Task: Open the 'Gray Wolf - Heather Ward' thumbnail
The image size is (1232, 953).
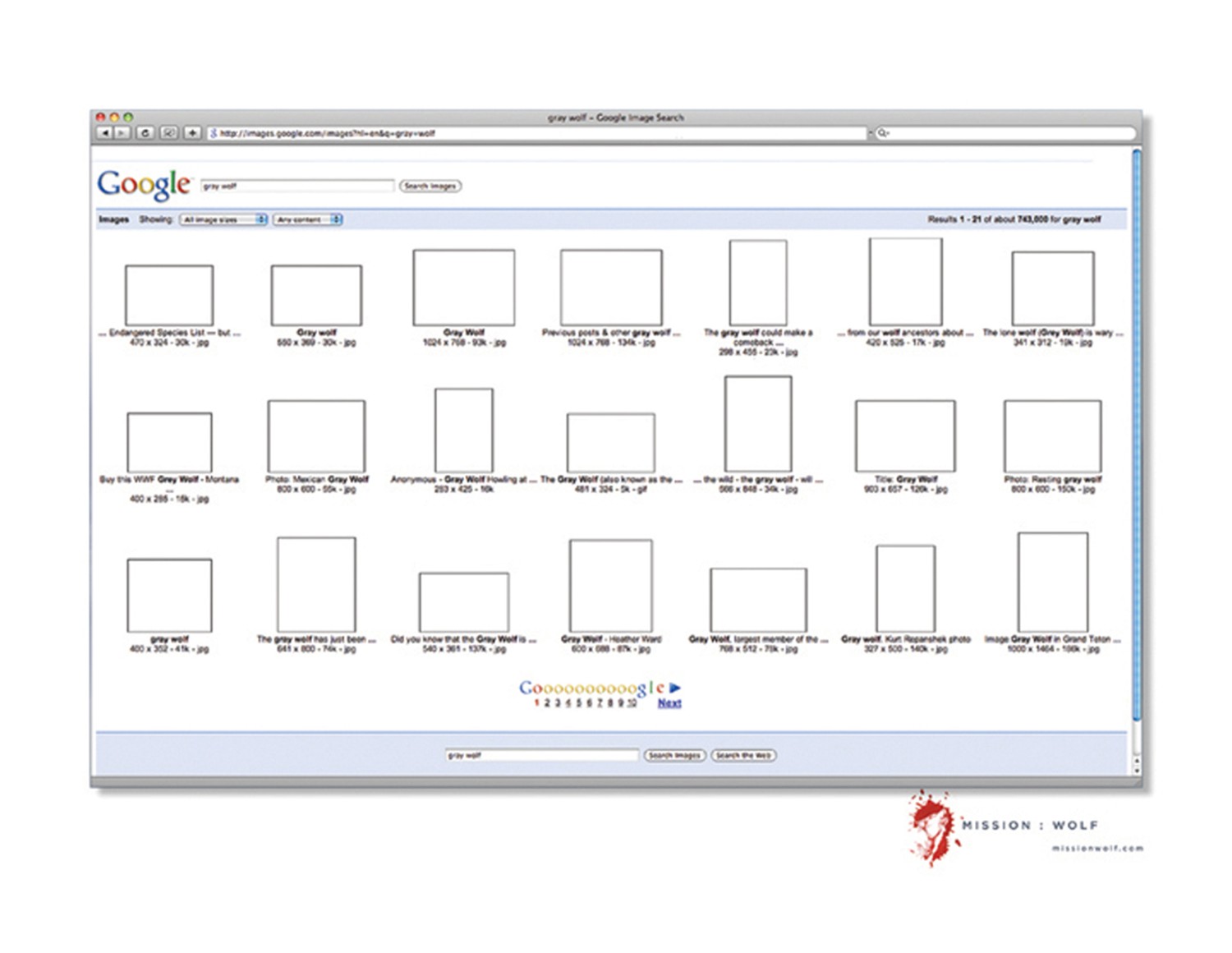Action: pos(611,586)
